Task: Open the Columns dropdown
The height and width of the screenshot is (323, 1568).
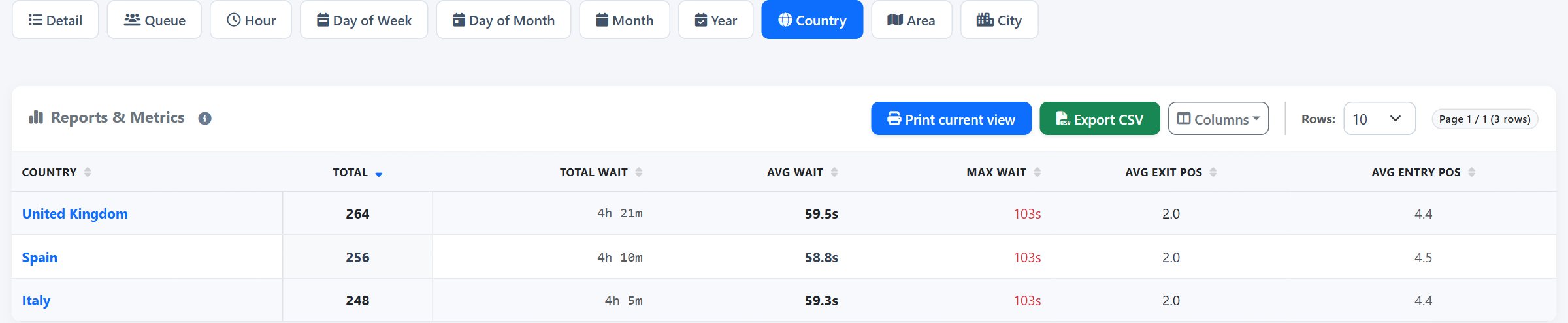Action: click(x=1218, y=119)
